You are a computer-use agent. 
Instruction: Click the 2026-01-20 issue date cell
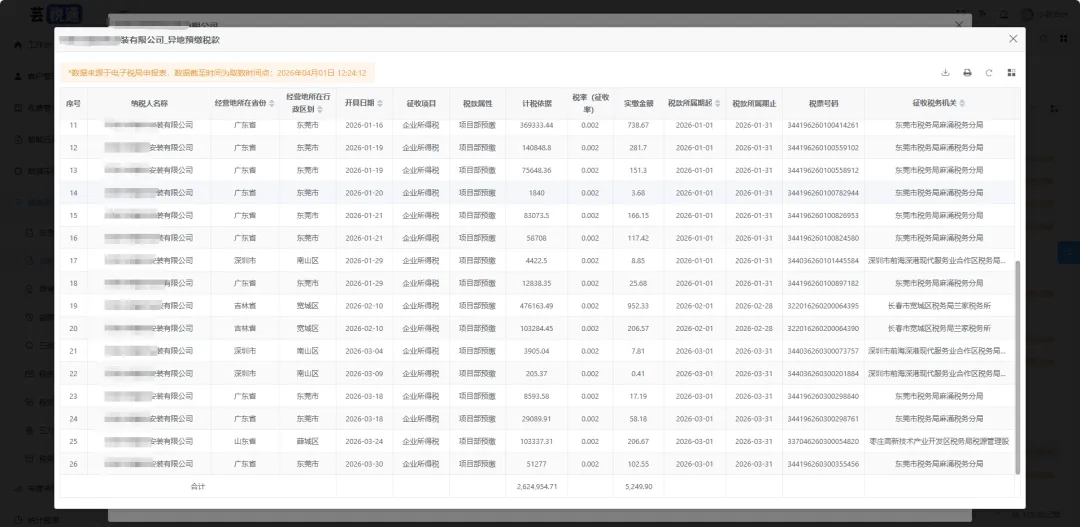pyautogui.click(x=364, y=193)
